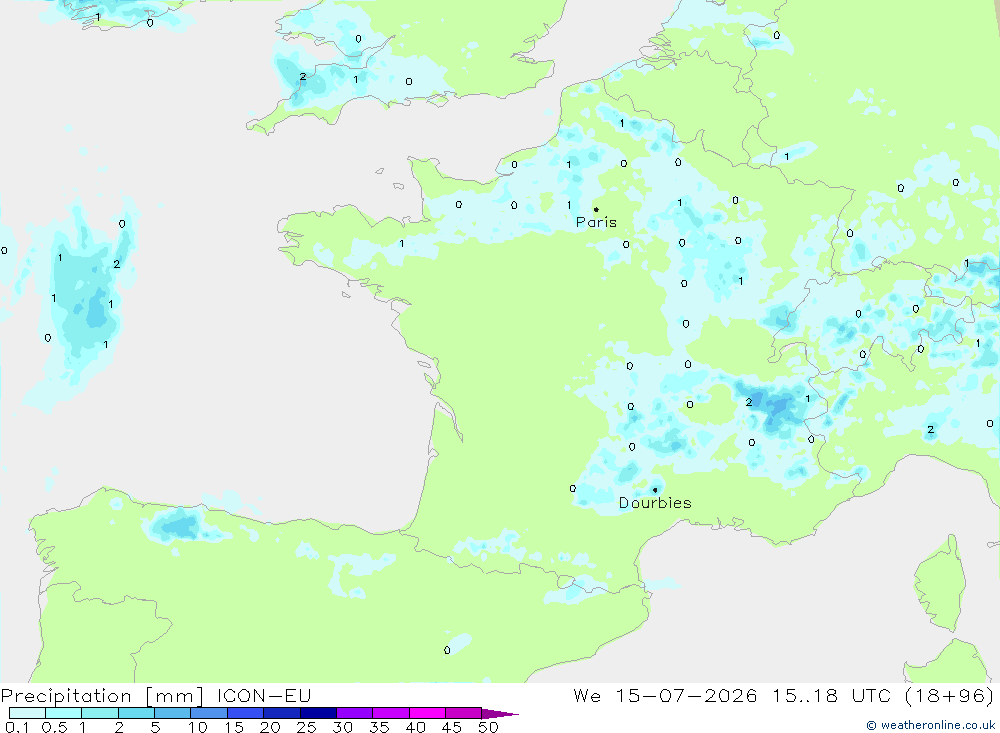
Task: Click the 0.5 legend scale label
Action: 54,727
